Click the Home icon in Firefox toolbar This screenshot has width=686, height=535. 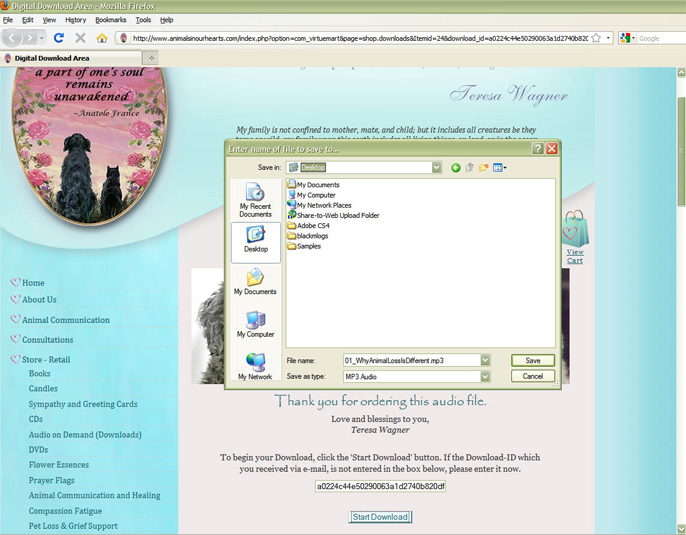click(102, 38)
